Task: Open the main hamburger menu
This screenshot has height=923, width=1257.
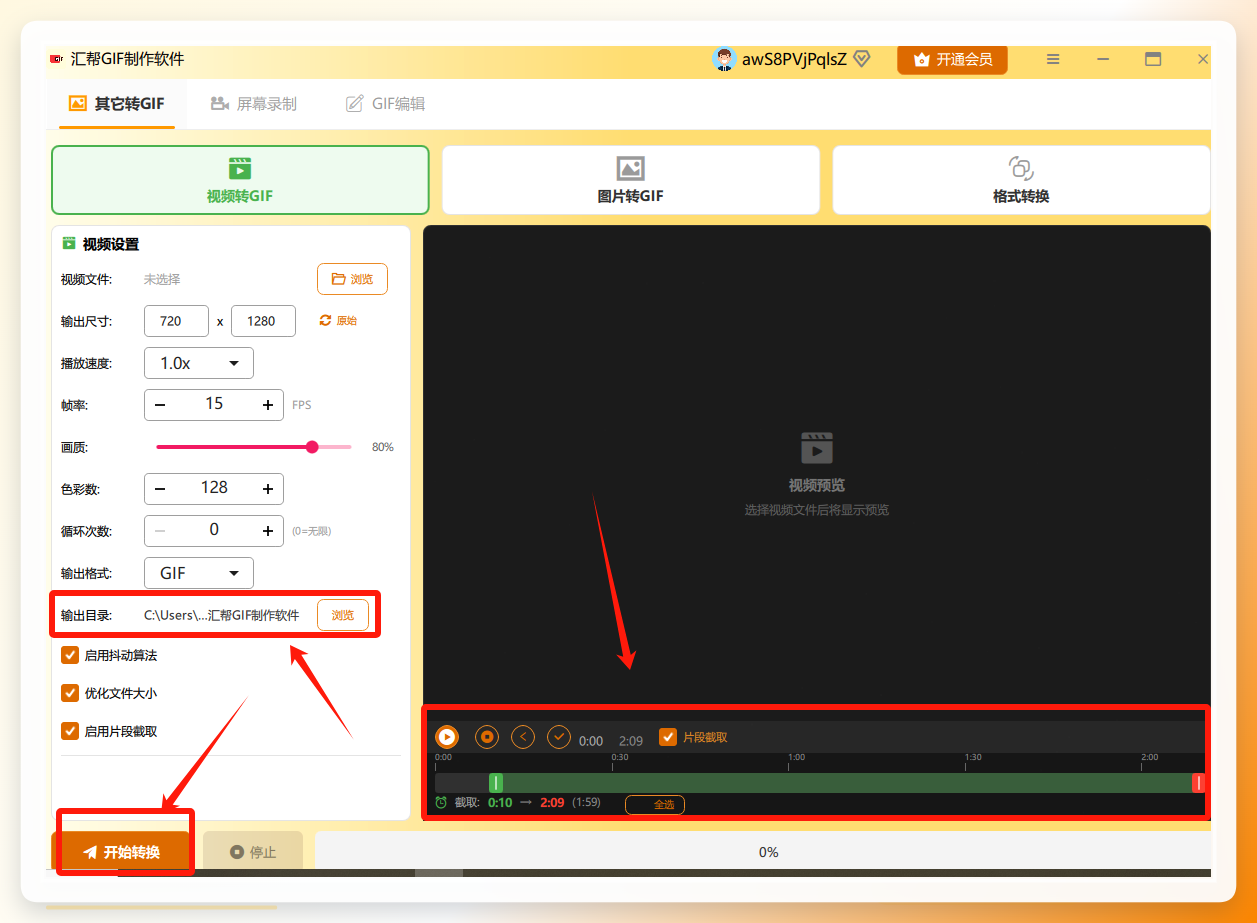Action: pyautogui.click(x=1053, y=59)
